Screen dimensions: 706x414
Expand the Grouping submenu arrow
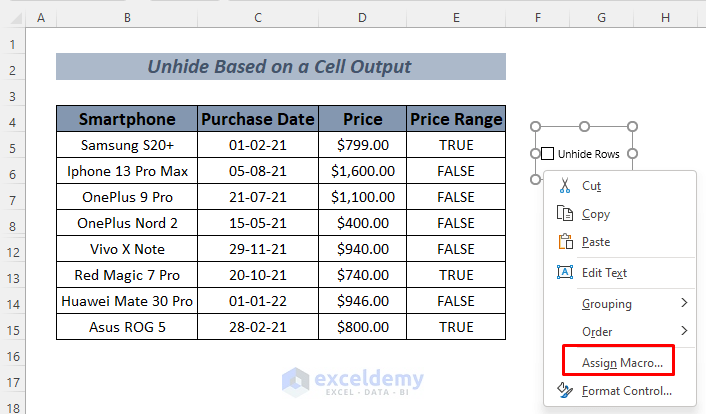pyautogui.click(x=684, y=303)
